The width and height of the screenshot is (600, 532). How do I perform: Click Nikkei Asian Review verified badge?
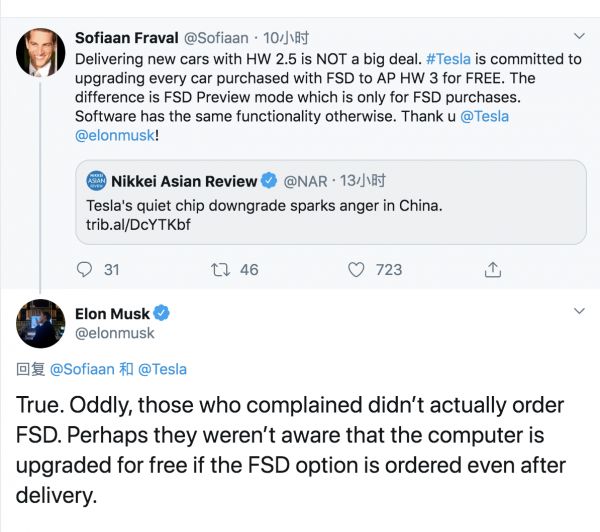(268, 181)
